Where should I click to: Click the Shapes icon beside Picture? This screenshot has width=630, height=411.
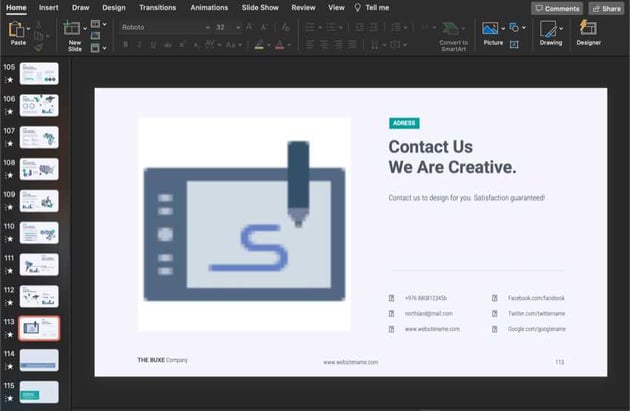coord(513,27)
